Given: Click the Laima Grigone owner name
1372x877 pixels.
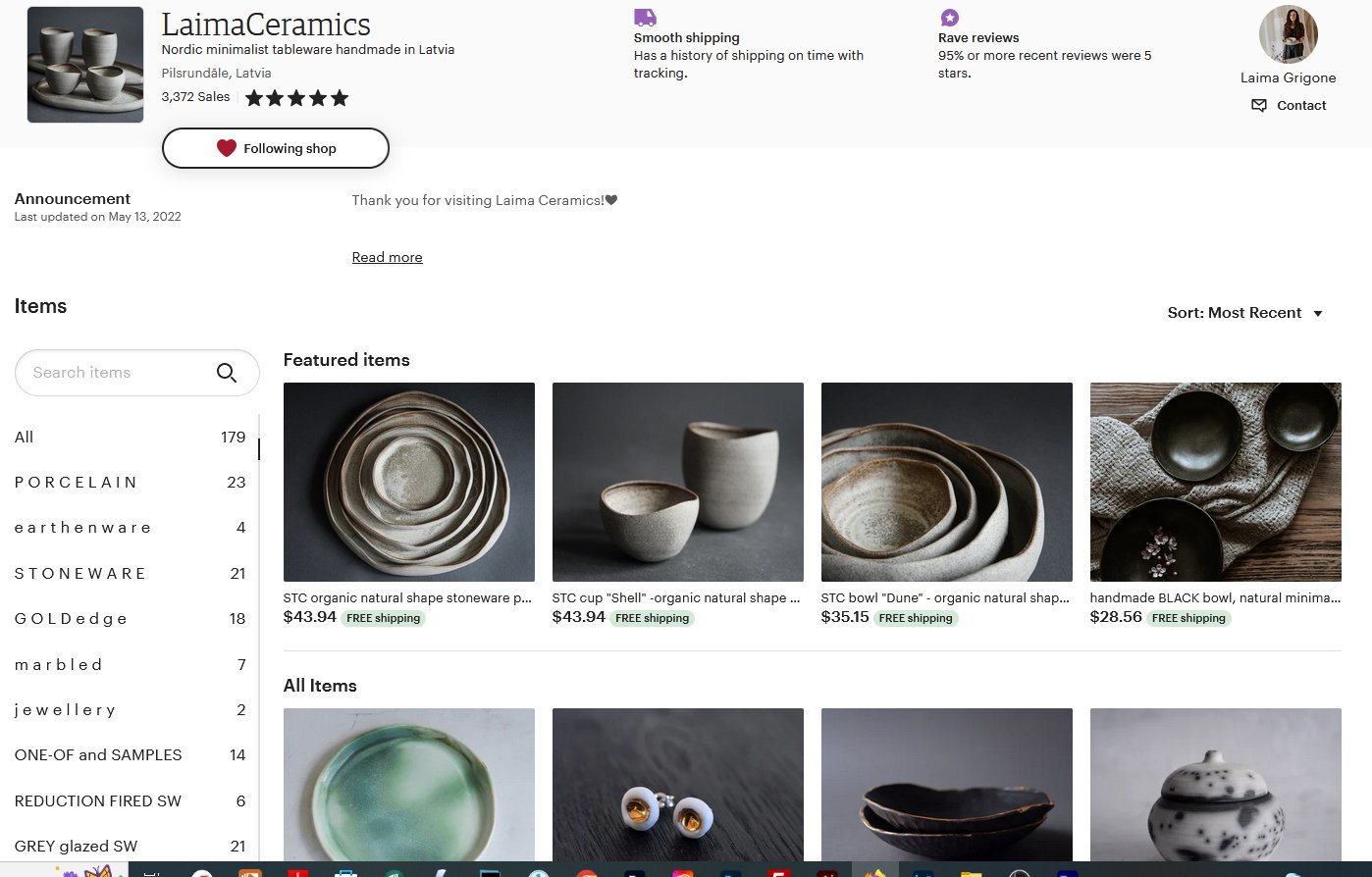Looking at the screenshot, I should tap(1288, 77).
